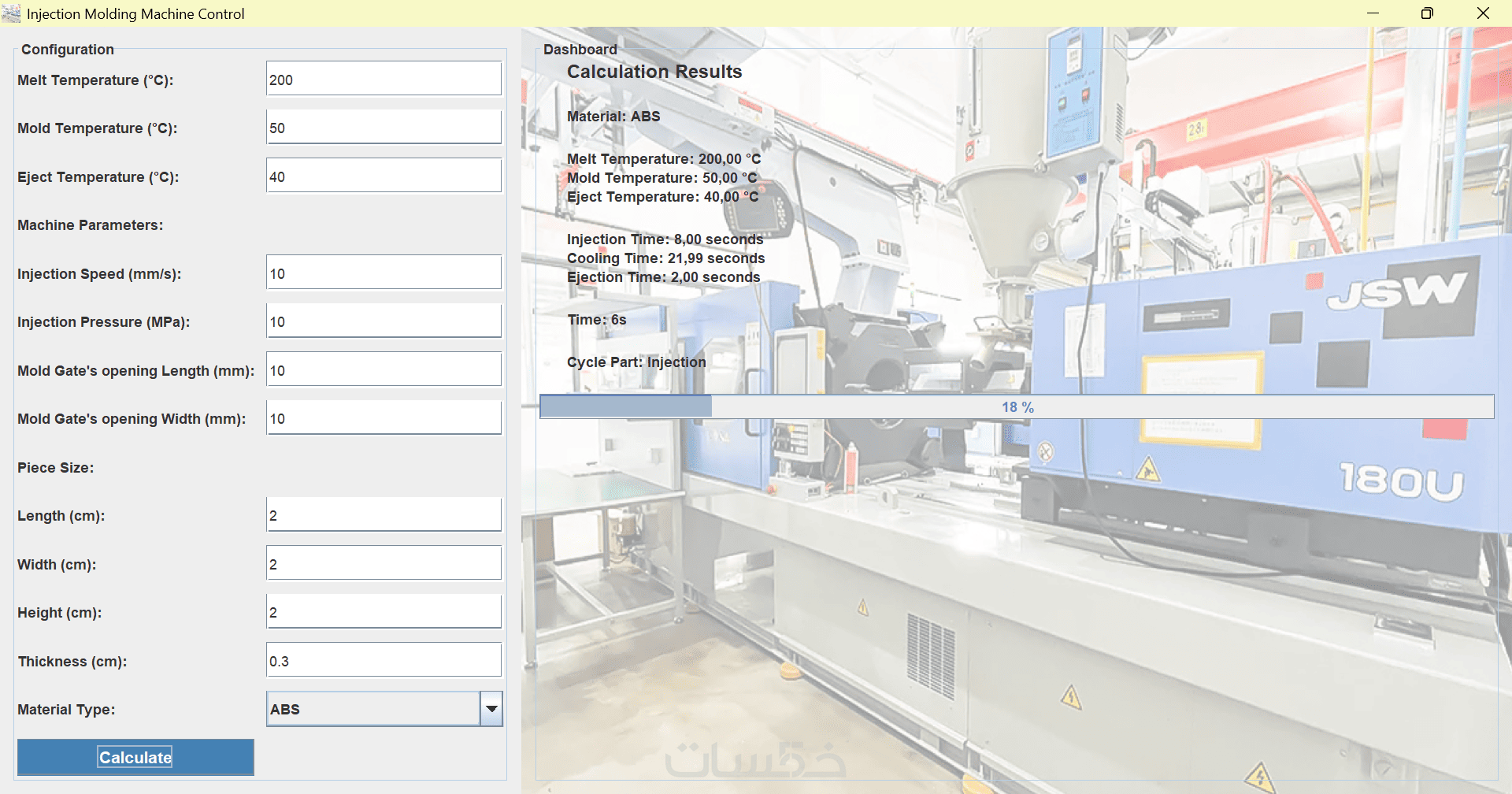
Task: Restore down the window using title bar icon
Action: [x=1427, y=13]
